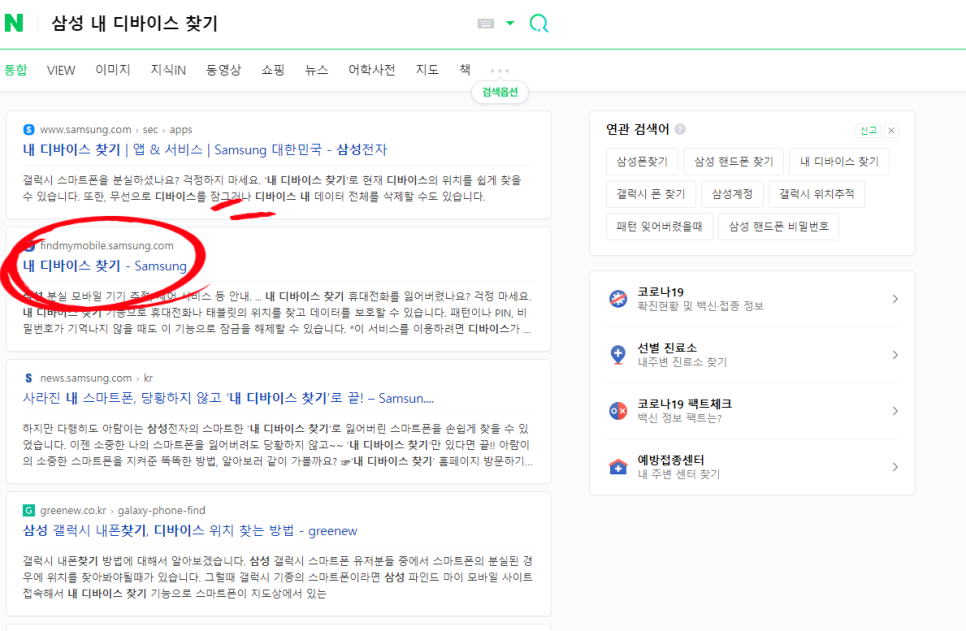Select related search 삼성 핸드폰 찾기

(733, 161)
